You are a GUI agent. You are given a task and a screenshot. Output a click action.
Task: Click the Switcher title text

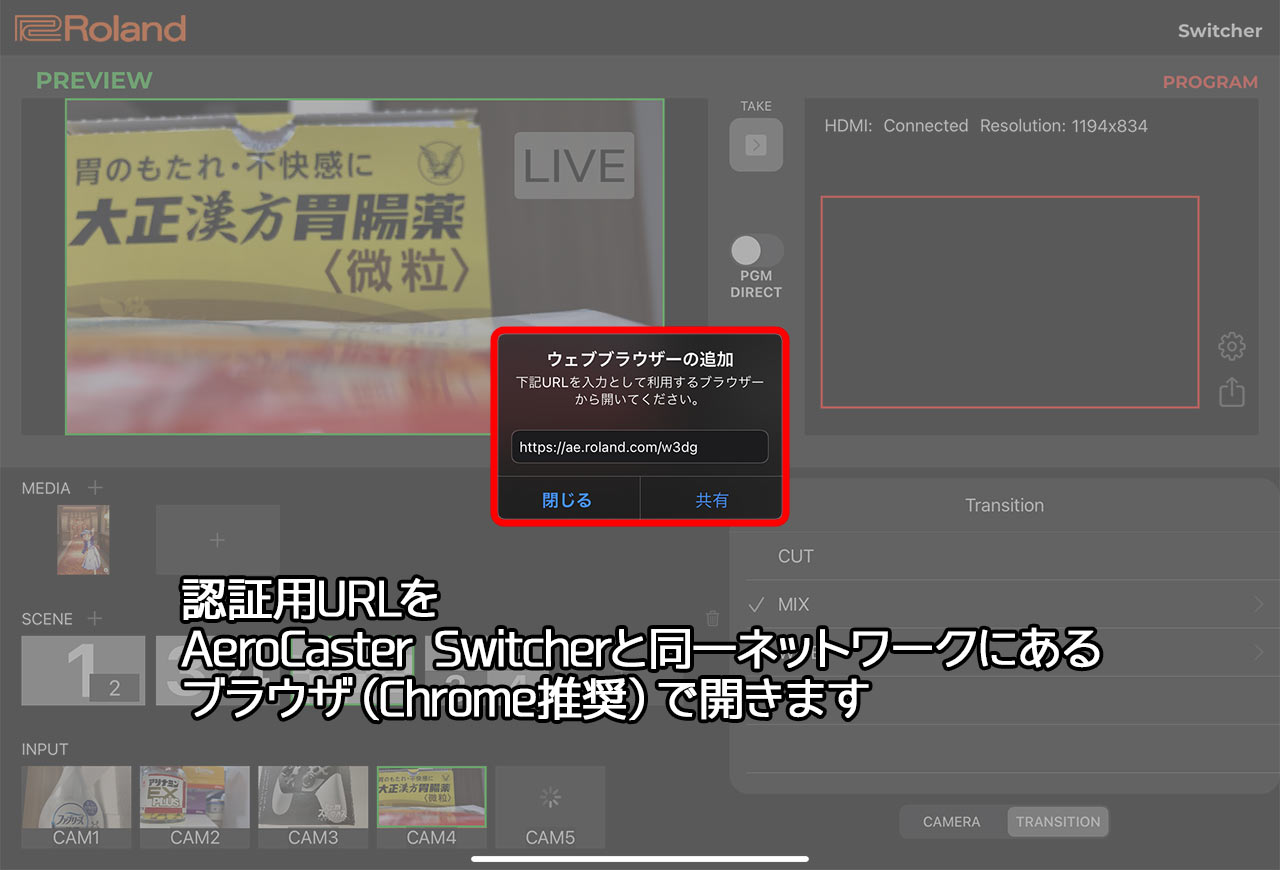(1220, 31)
